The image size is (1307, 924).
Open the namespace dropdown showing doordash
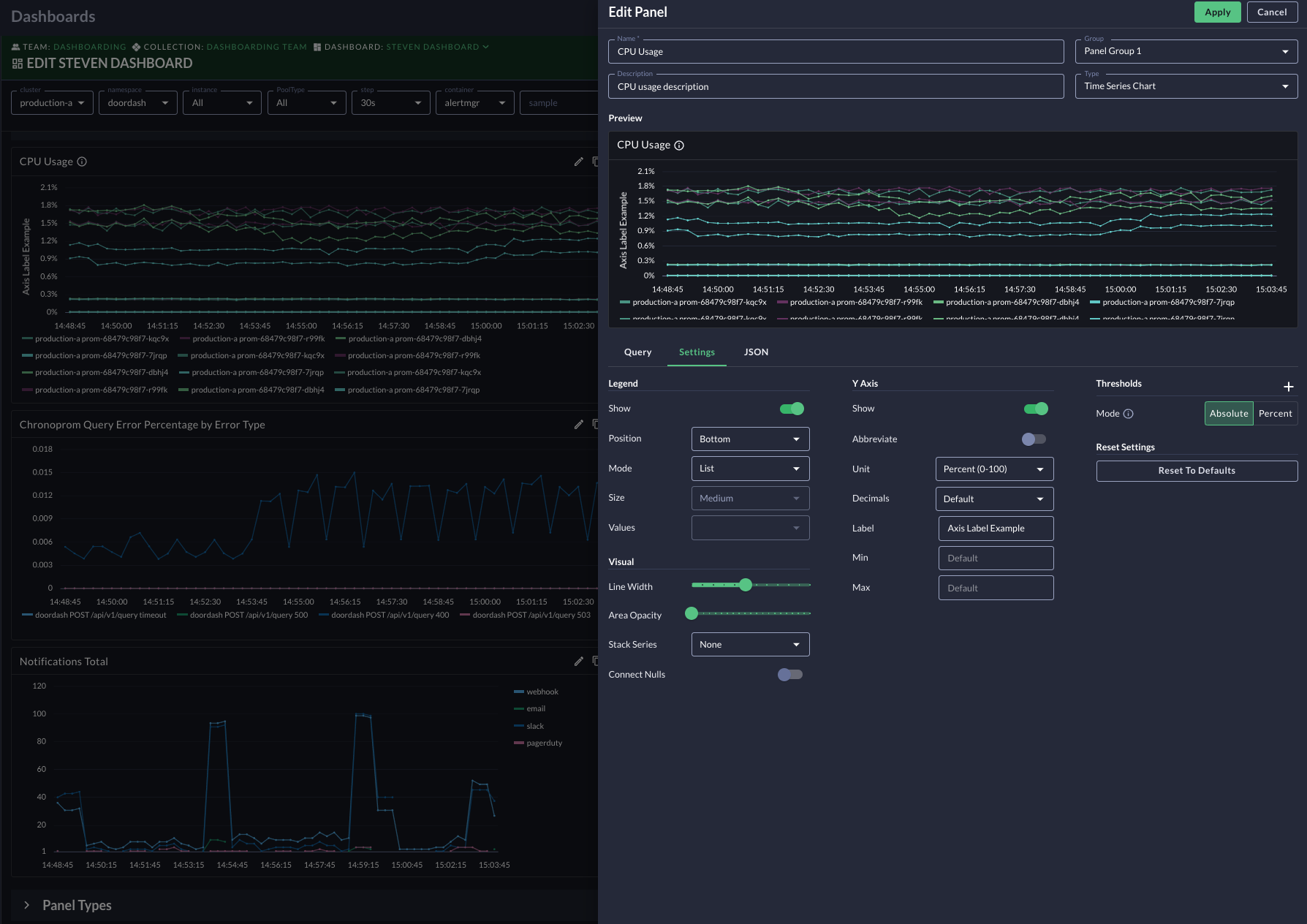138,103
